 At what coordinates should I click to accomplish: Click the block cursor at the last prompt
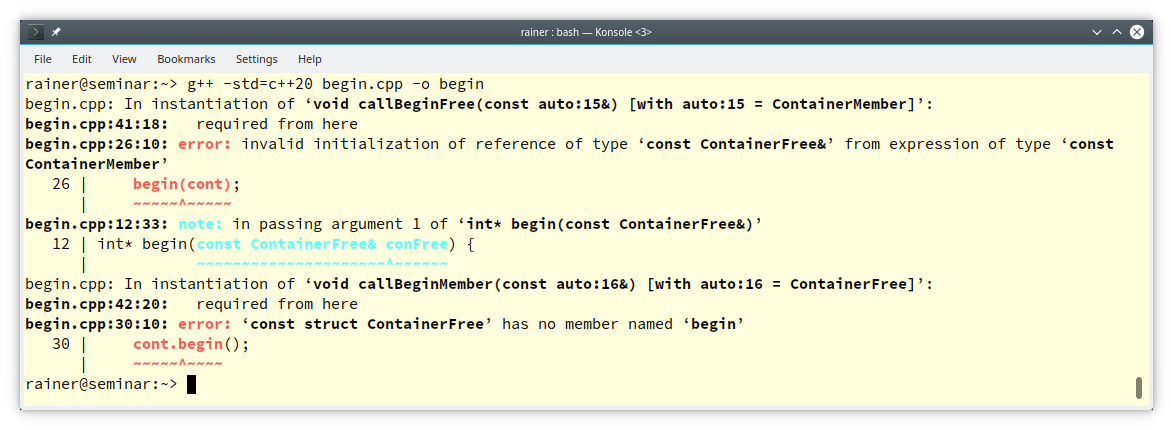(x=191, y=384)
